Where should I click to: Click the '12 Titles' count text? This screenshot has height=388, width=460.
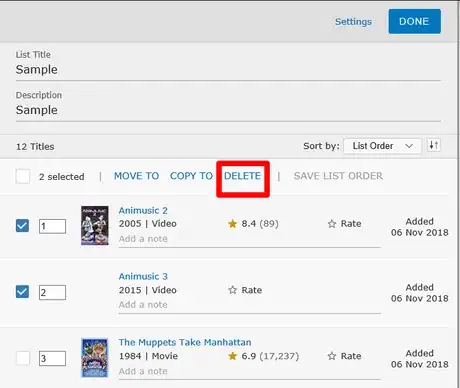pyautogui.click(x=35, y=147)
